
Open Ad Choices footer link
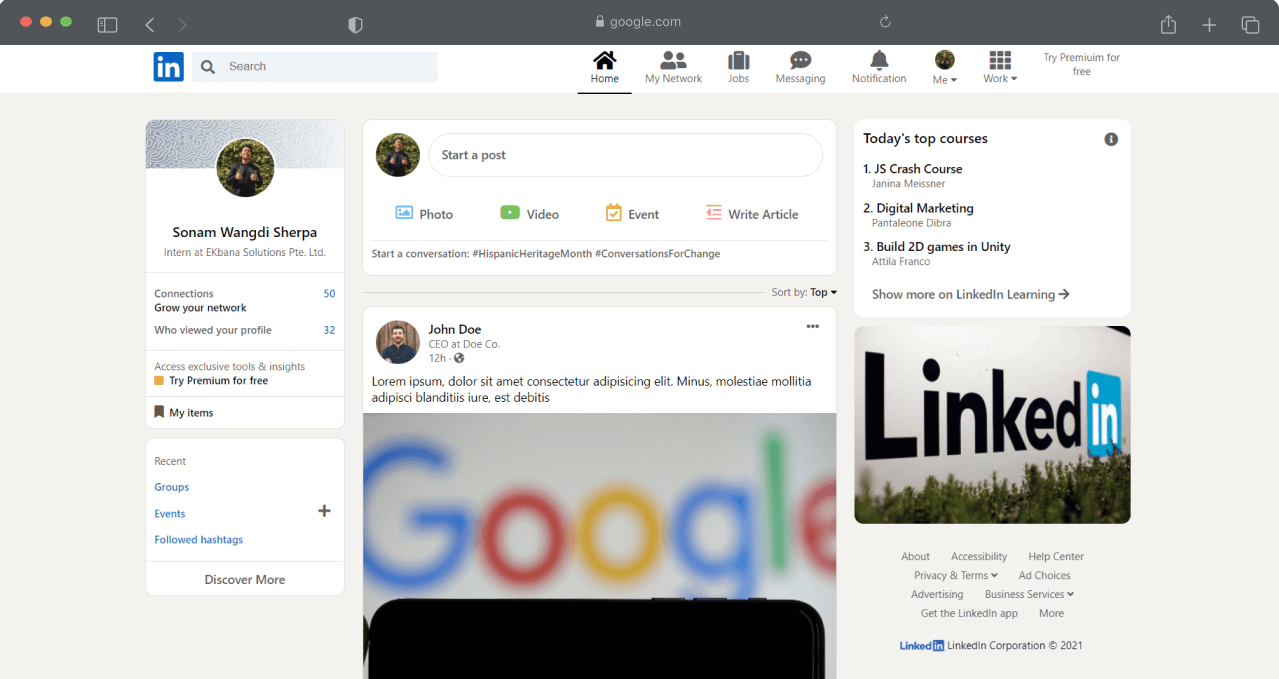[x=1045, y=576]
